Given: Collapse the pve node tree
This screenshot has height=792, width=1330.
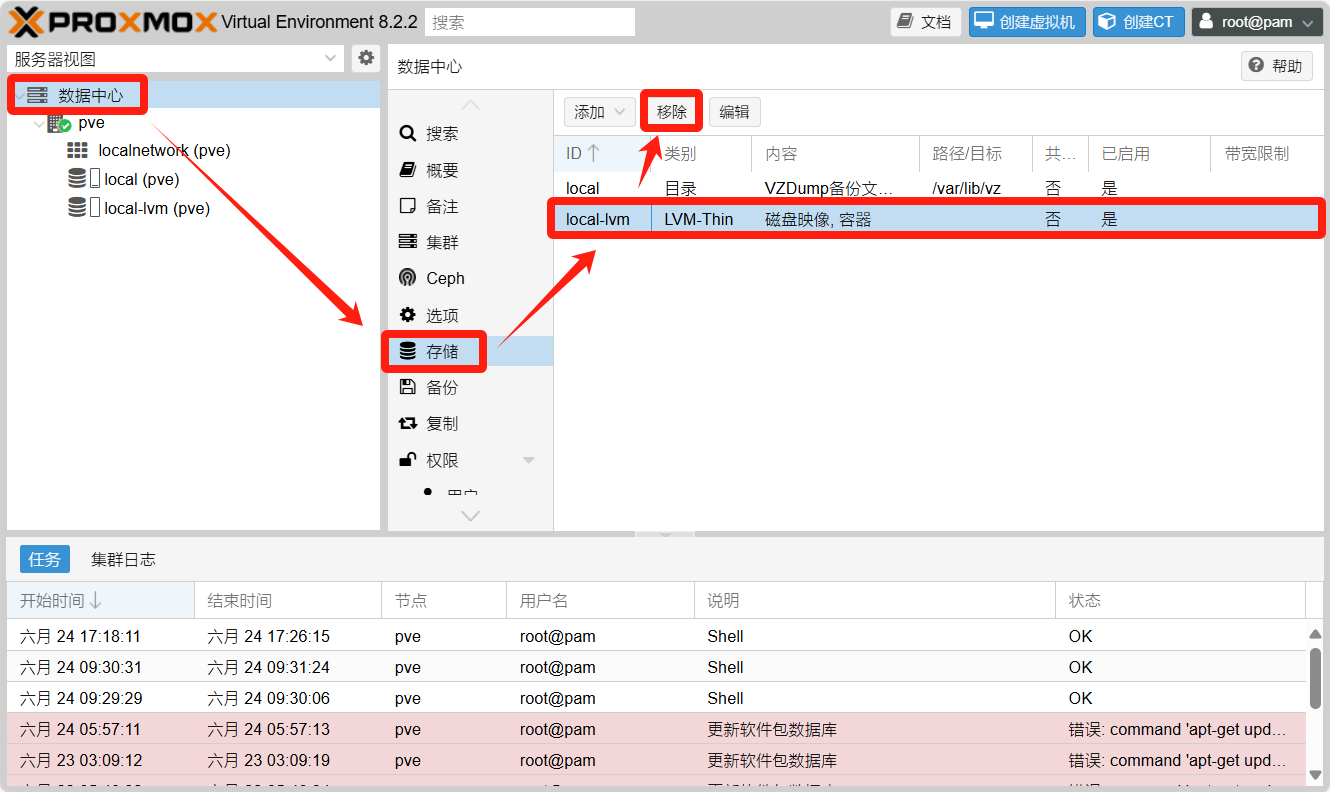Looking at the screenshot, I should click(38, 124).
